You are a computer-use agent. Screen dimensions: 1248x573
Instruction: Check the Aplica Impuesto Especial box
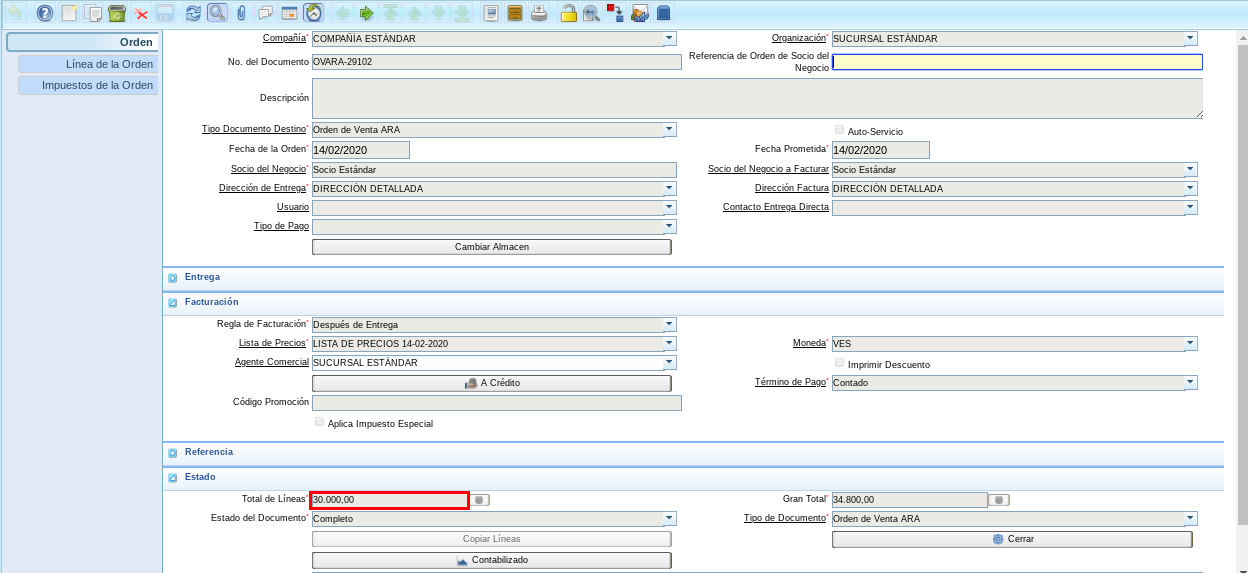click(x=319, y=422)
